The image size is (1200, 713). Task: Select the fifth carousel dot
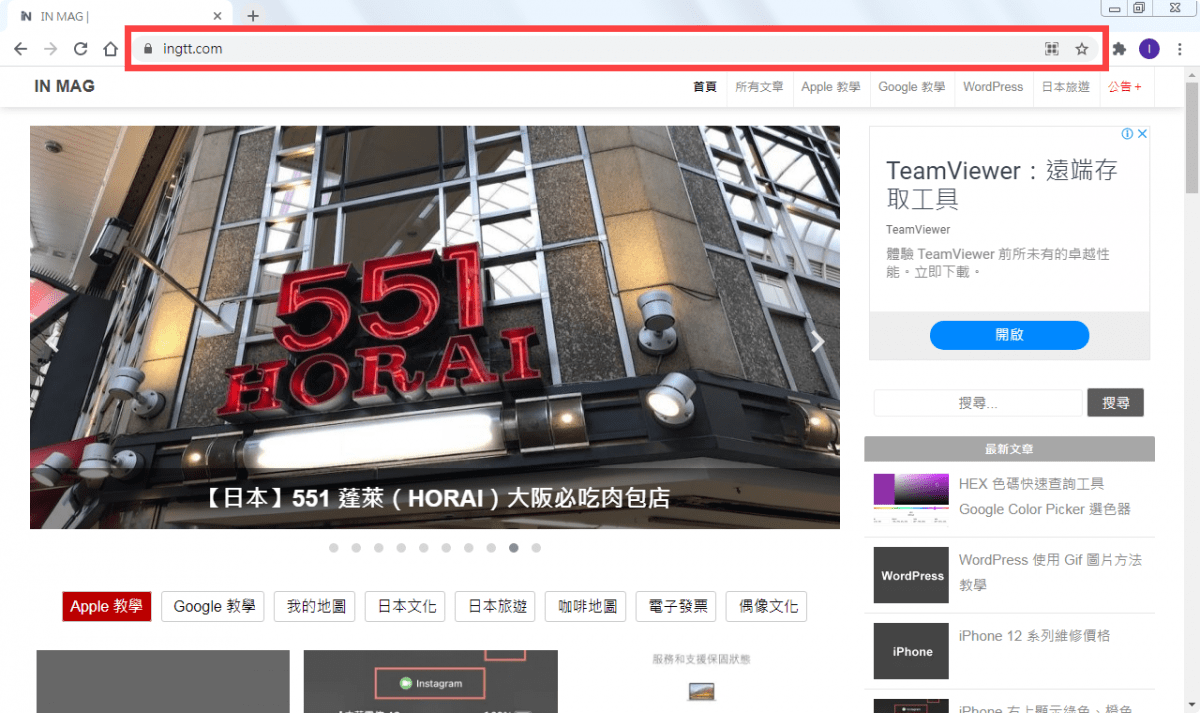[424, 548]
